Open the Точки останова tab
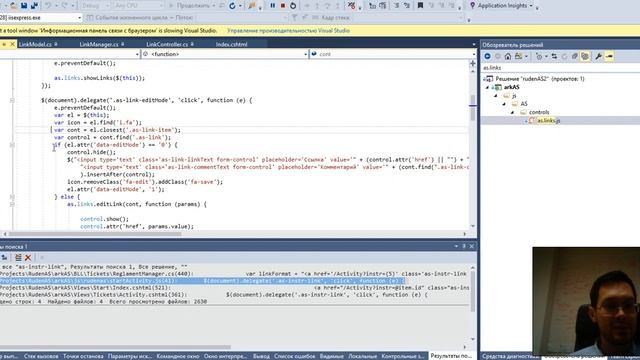 83,356
